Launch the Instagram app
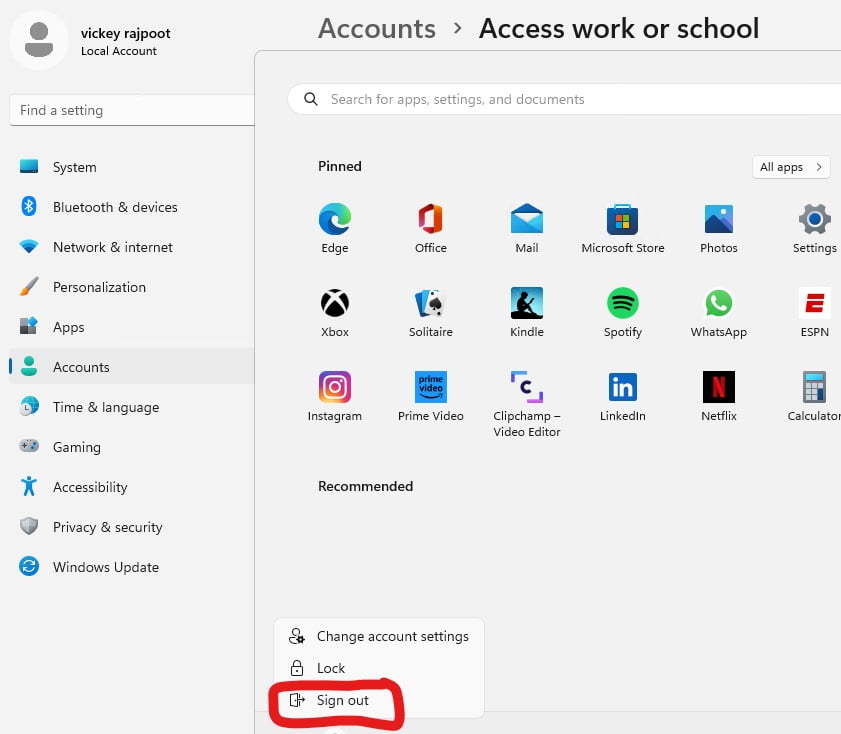Viewport: 841px width, 734px height. tap(335, 387)
